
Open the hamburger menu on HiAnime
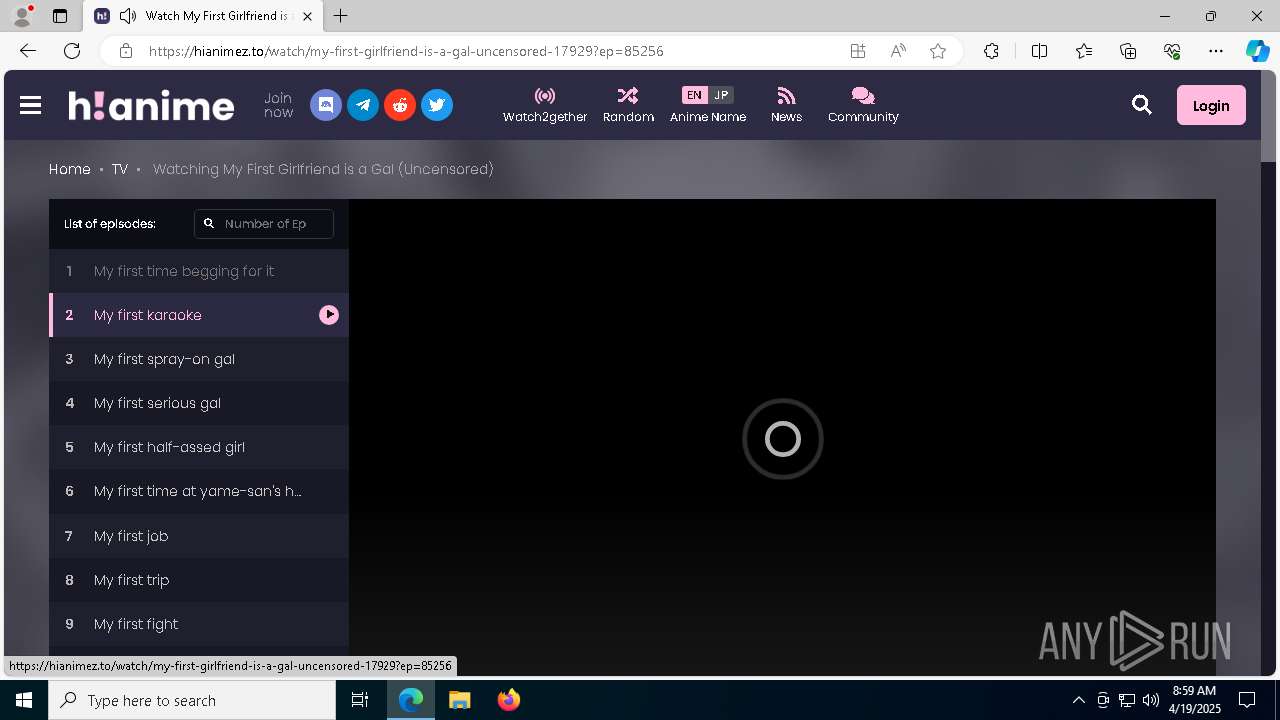(x=30, y=105)
